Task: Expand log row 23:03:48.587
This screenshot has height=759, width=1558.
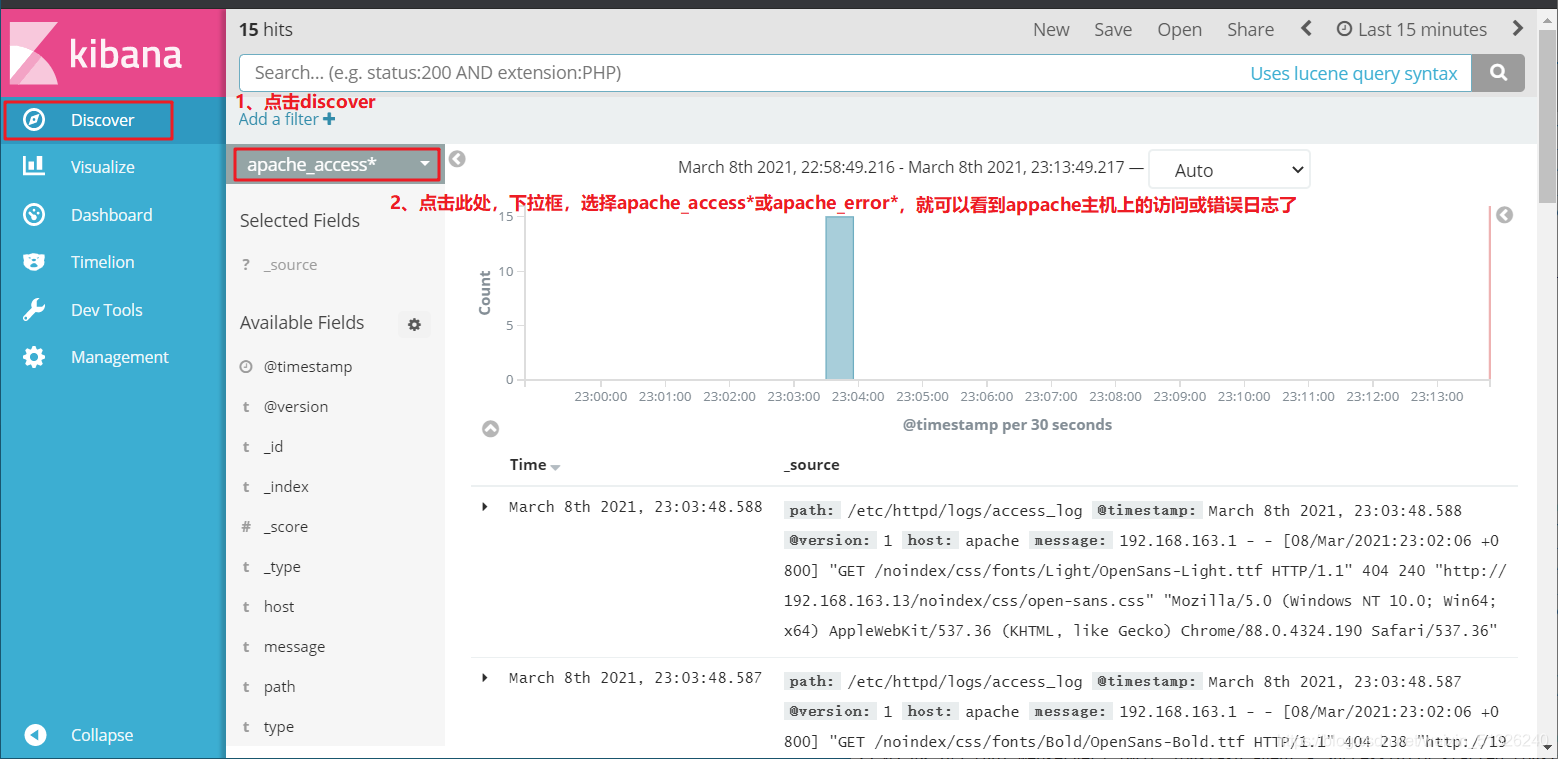Action: point(485,678)
